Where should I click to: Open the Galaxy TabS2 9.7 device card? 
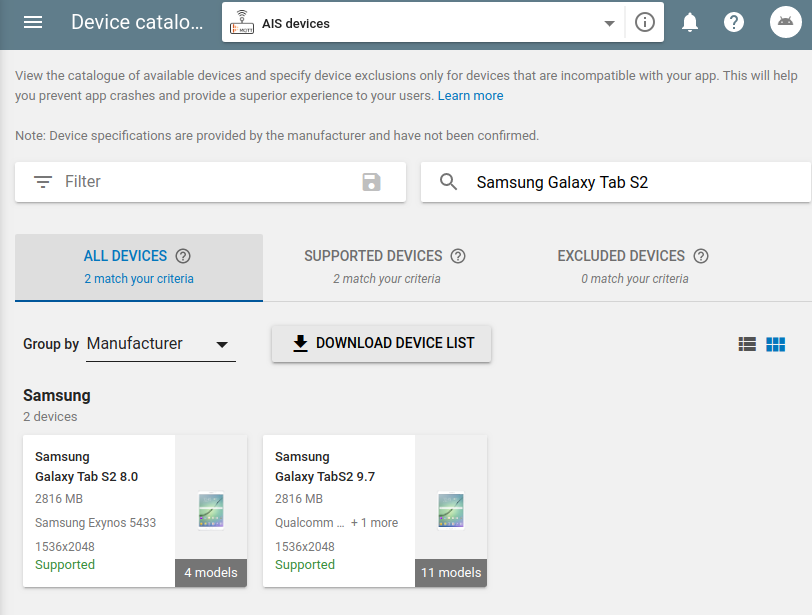coord(375,511)
